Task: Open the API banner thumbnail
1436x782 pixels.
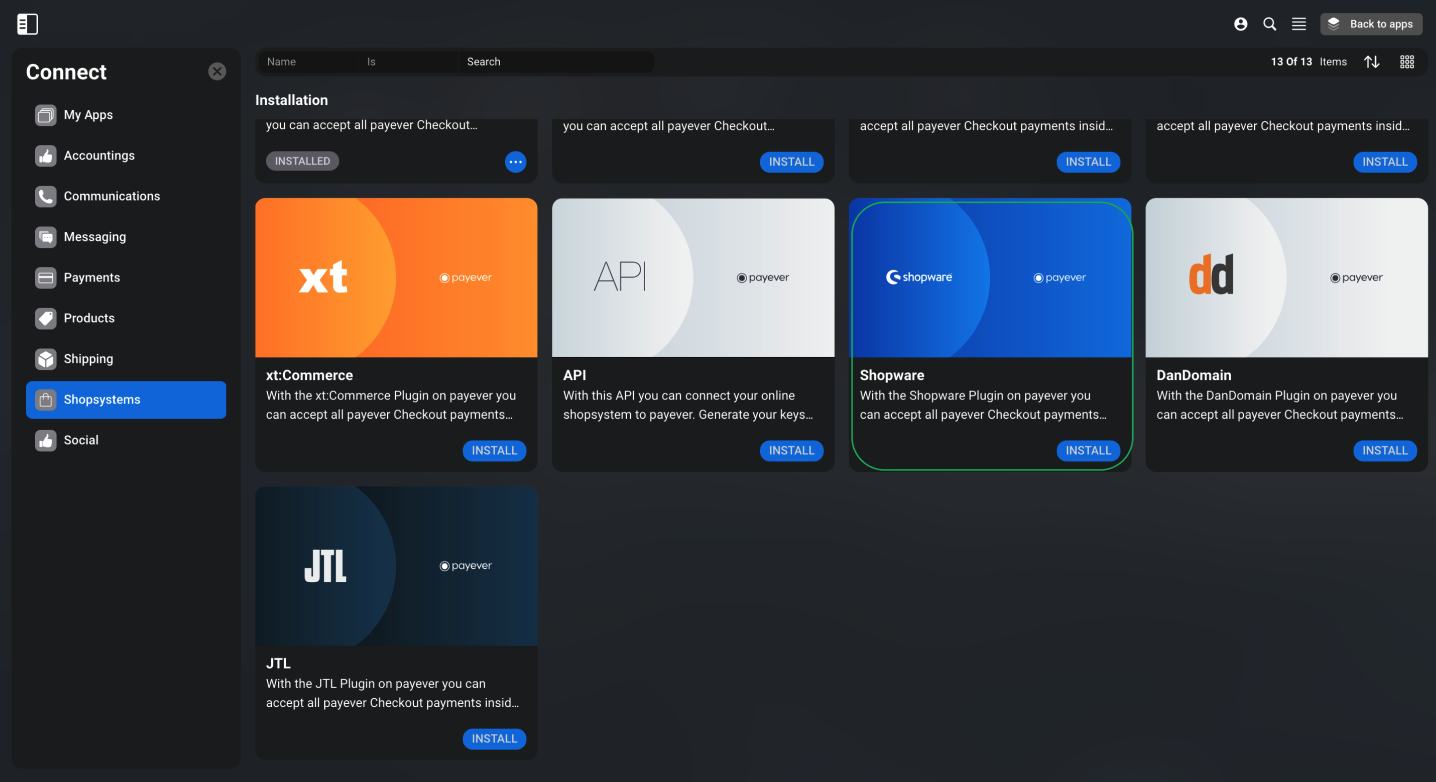Action: click(693, 278)
